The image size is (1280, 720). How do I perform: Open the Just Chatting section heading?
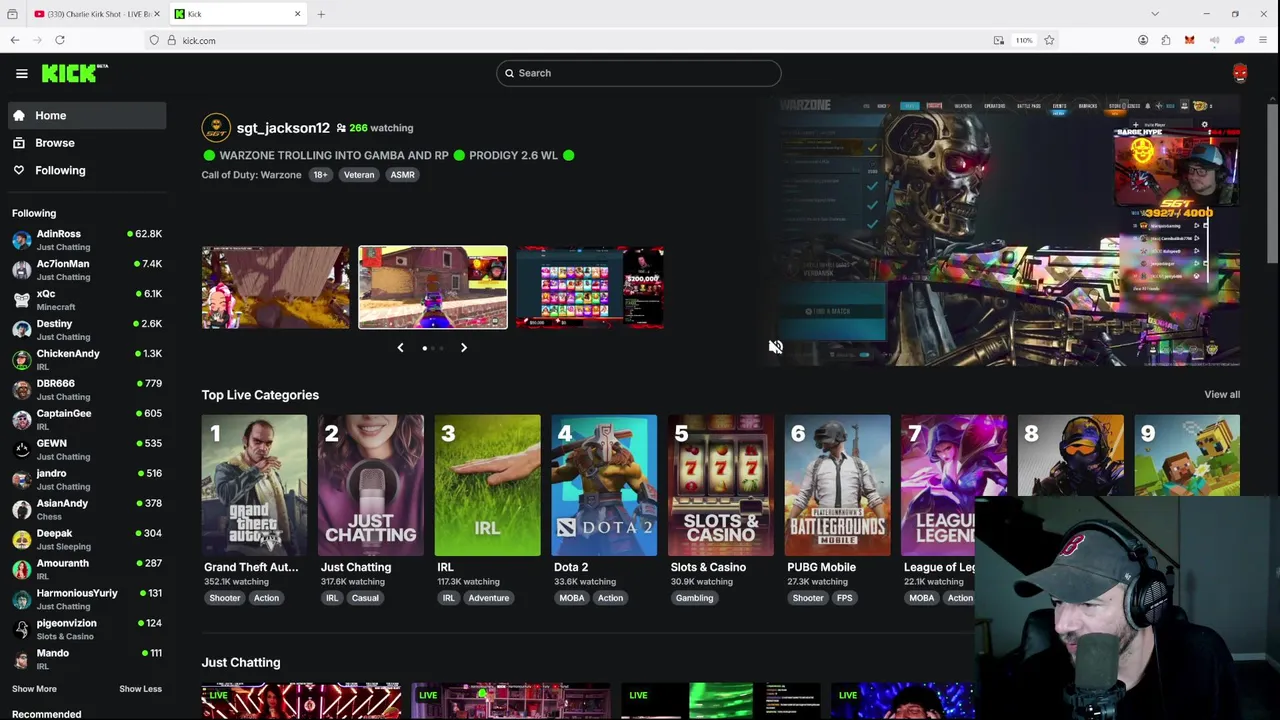(241, 662)
